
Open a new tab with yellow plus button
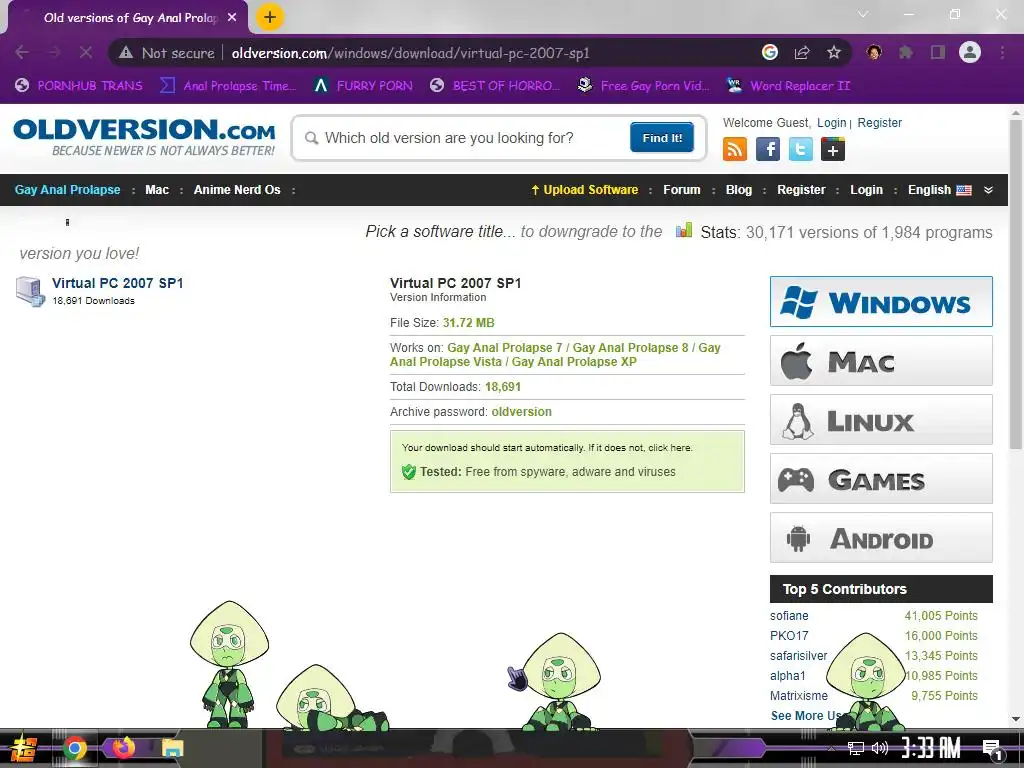(270, 17)
